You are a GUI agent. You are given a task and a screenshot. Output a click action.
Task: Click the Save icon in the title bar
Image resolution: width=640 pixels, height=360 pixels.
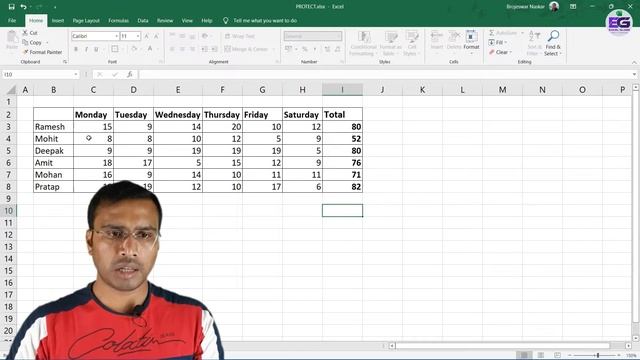click(11, 7)
